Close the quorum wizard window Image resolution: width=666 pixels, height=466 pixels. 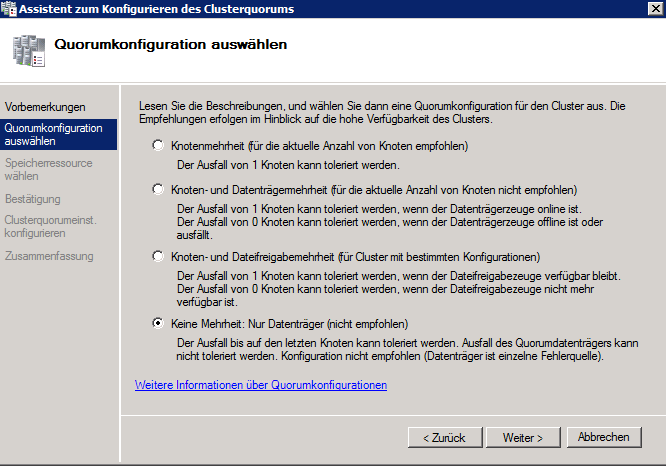click(656, 8)
